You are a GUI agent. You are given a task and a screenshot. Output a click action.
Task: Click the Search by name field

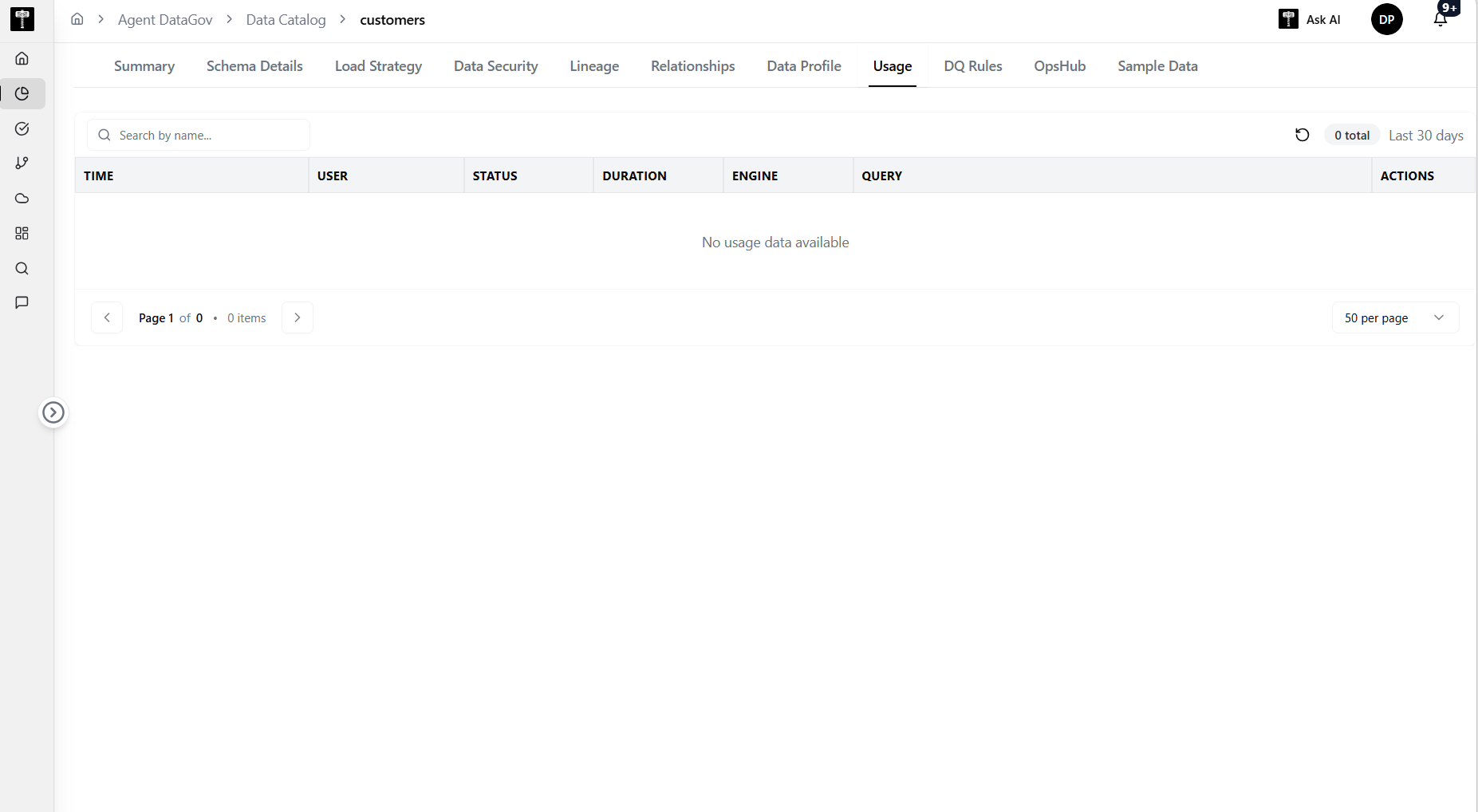199,135
